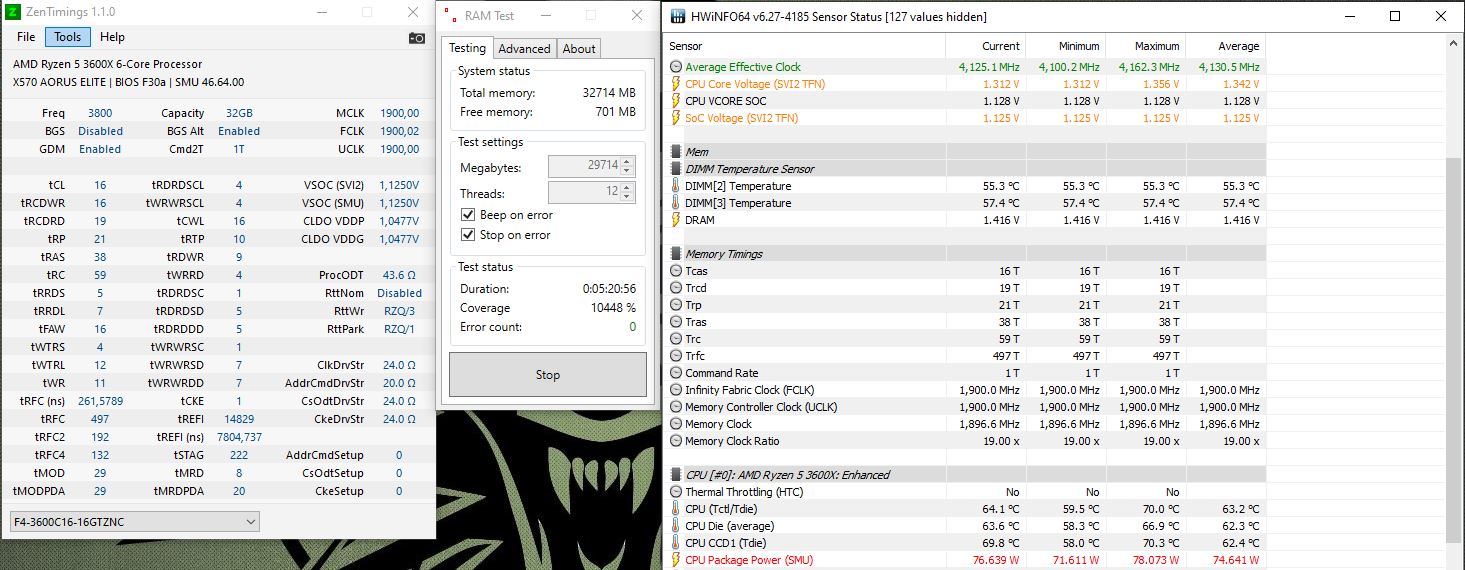Click the Freq value 3800 in ZenTimings
The height and width of the screenshot is (570, 1465).
100,113
